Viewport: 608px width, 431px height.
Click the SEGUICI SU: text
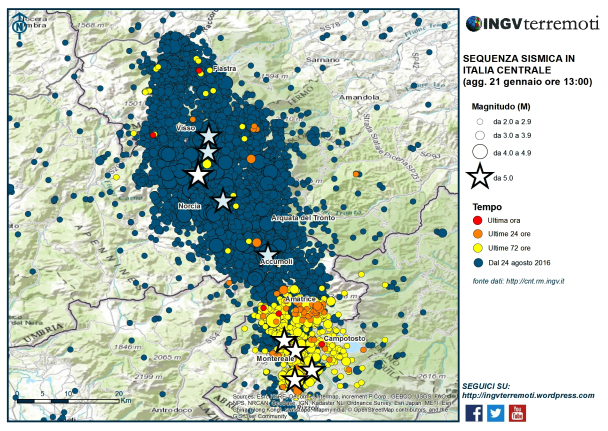click(486, 386)
